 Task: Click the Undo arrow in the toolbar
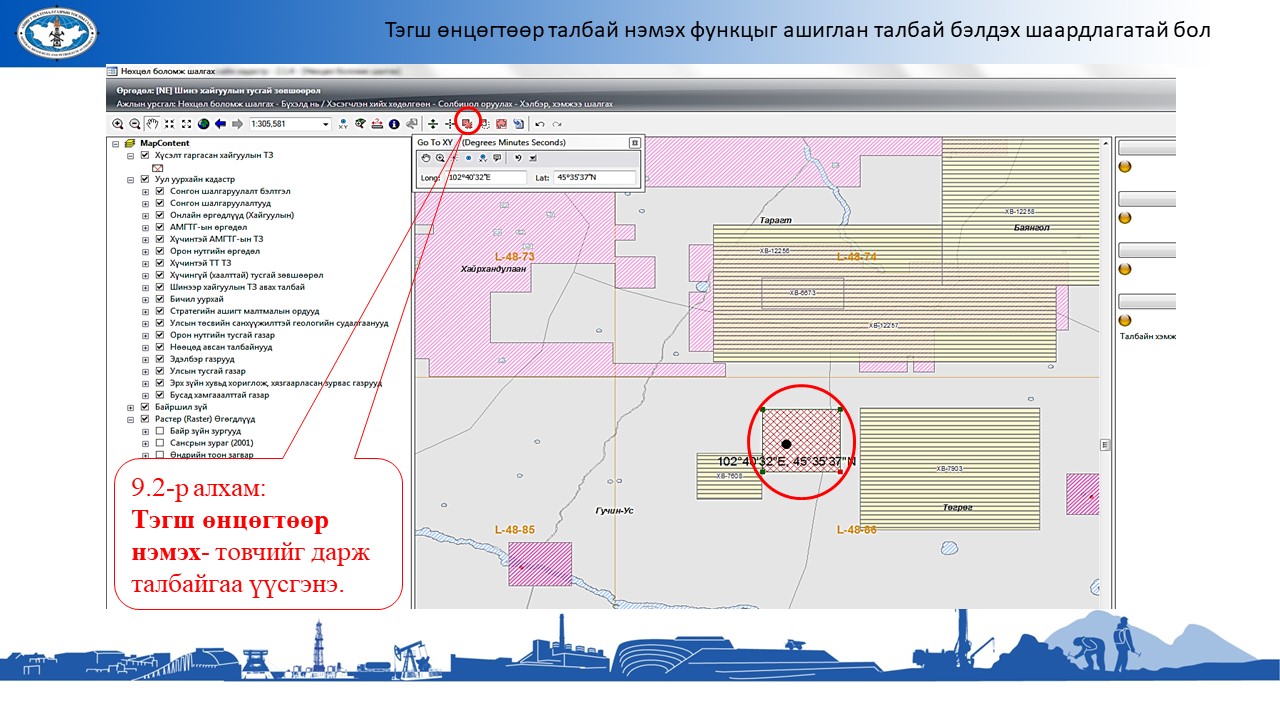540,124
